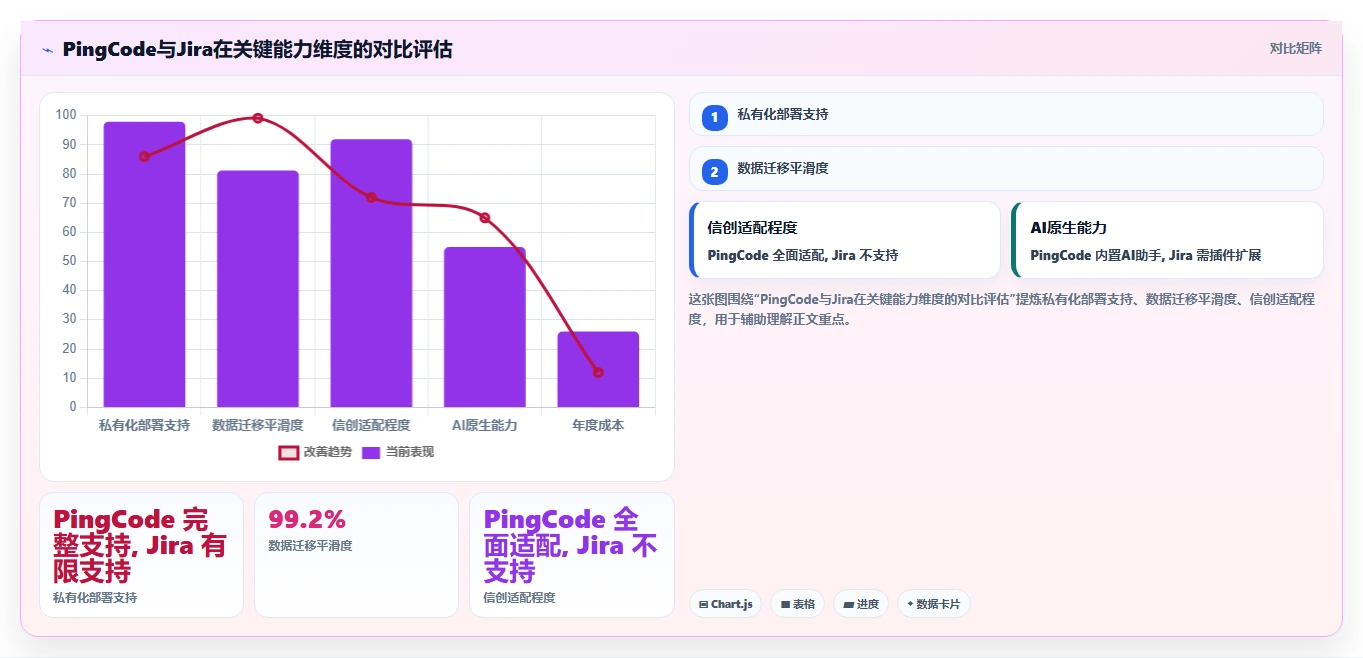This screenshot has height=658, width=1363.
Task: Click the 'PingCode 完整支持, Jira 有限支持' stat card
Action: coord(141,555)
